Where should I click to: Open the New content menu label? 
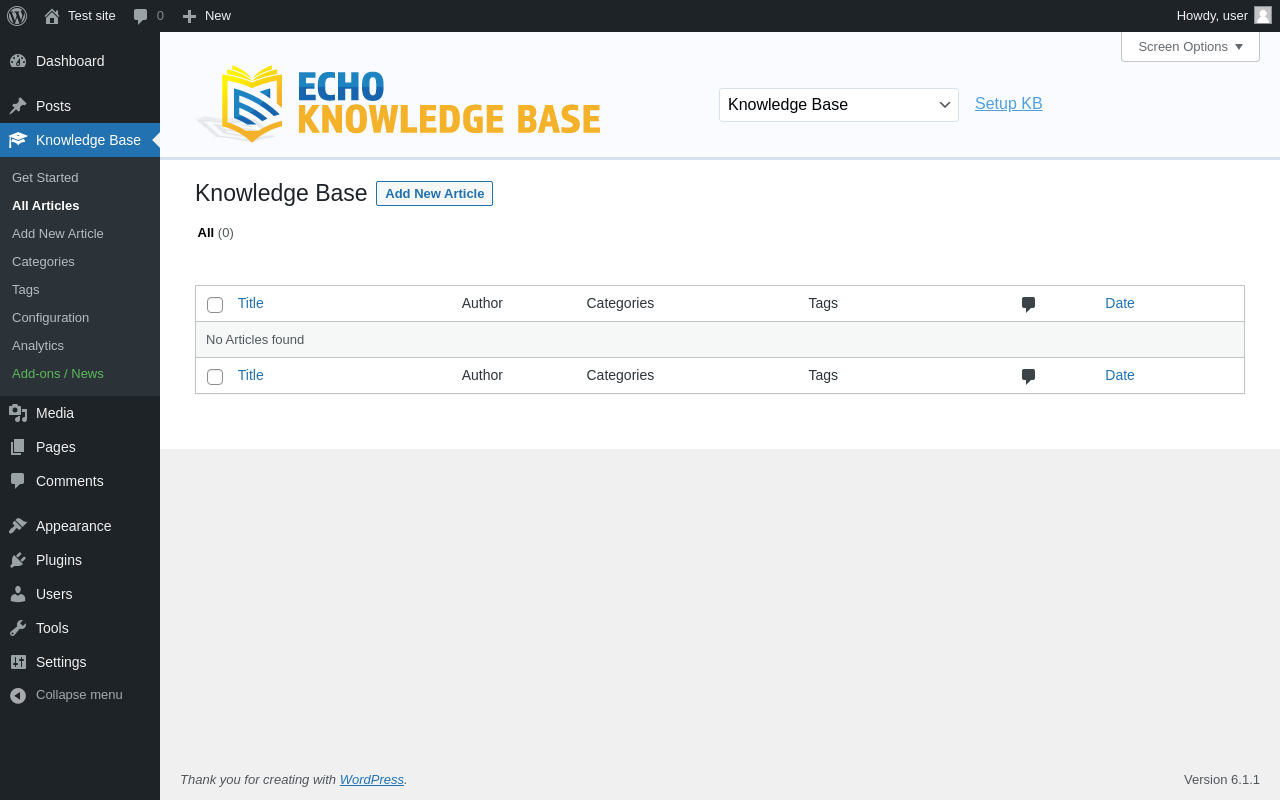tap(218, 16)
